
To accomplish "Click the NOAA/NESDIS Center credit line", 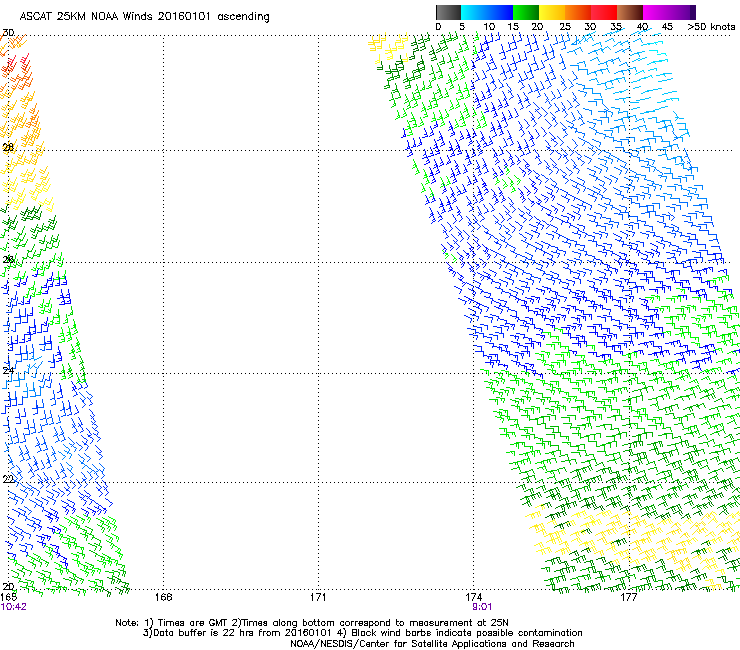I will [432, 644].
